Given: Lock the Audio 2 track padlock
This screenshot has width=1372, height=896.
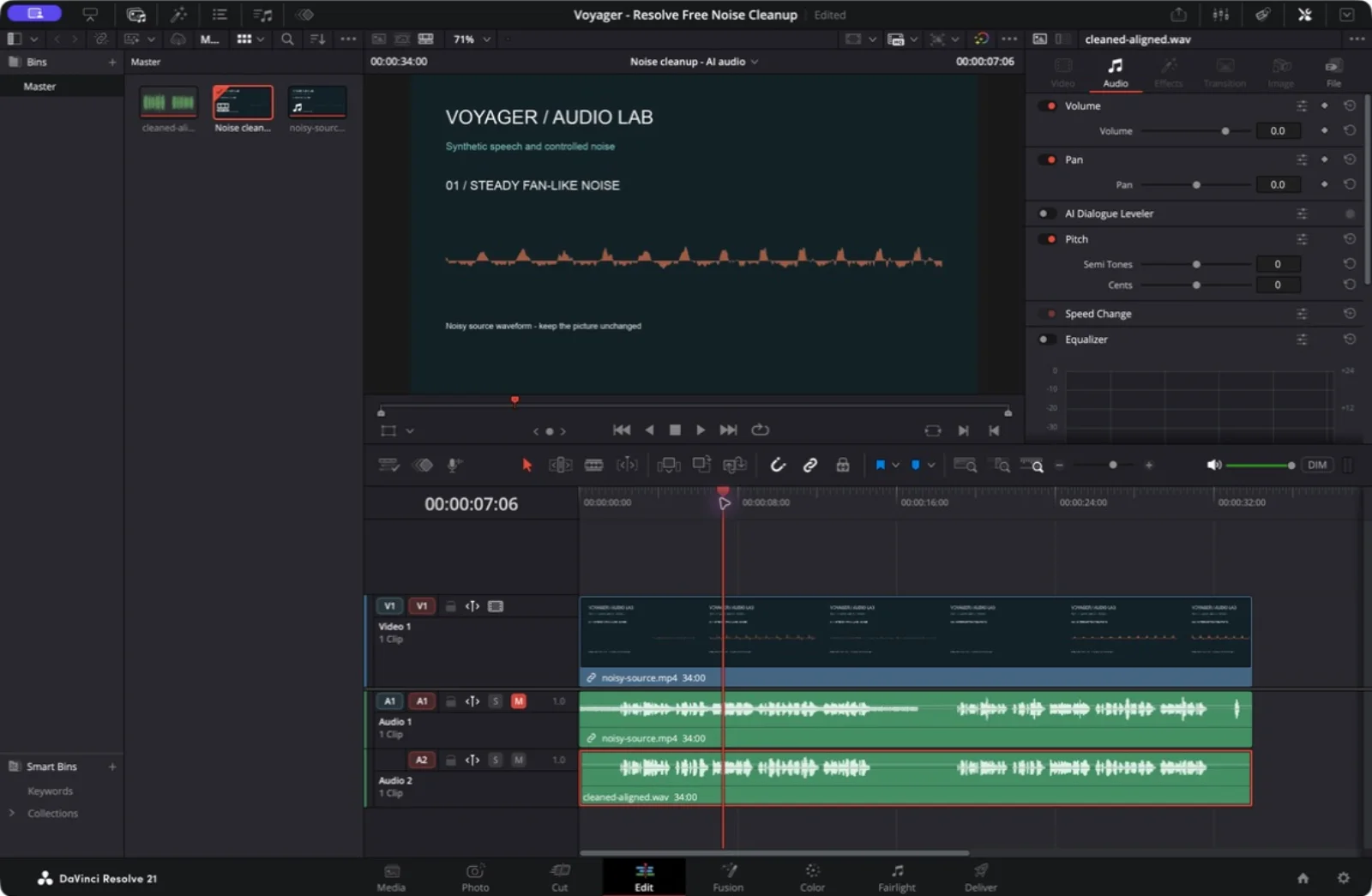Looking at the screenshot, I should (450, 760).
